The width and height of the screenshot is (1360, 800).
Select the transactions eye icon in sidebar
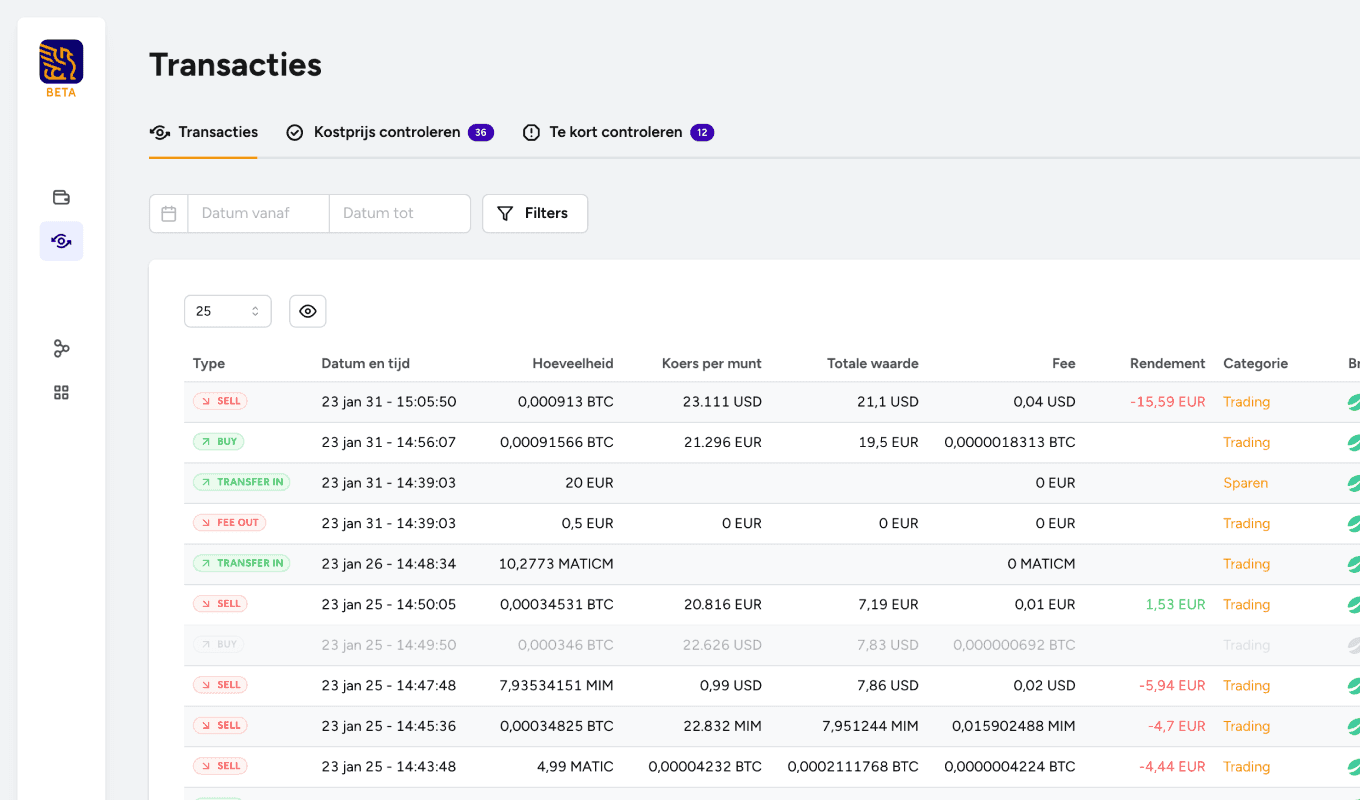[61, 241]
